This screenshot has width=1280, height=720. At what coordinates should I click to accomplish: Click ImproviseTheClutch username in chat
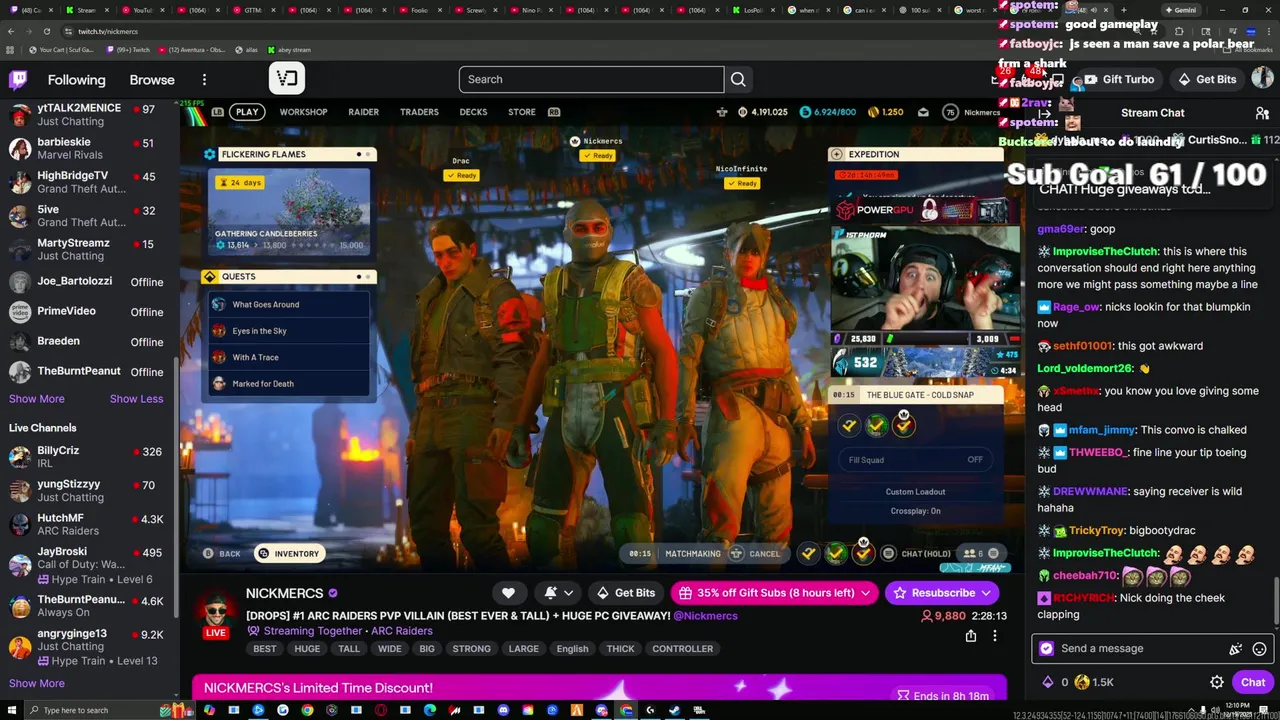1105,252
